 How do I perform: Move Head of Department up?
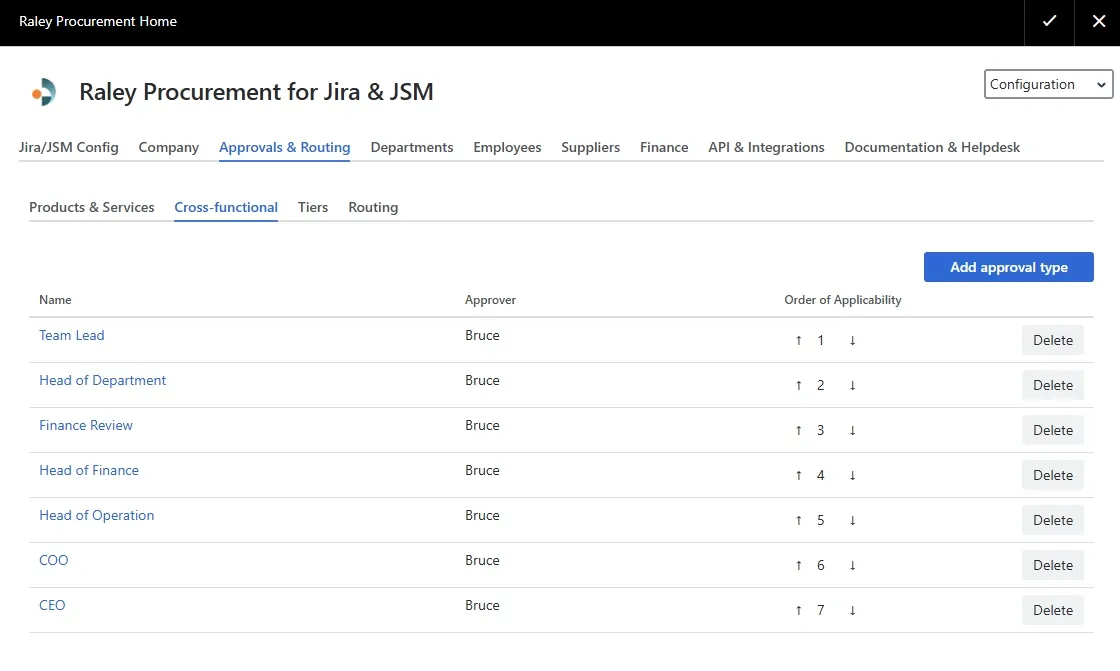[x=799, y=385]
